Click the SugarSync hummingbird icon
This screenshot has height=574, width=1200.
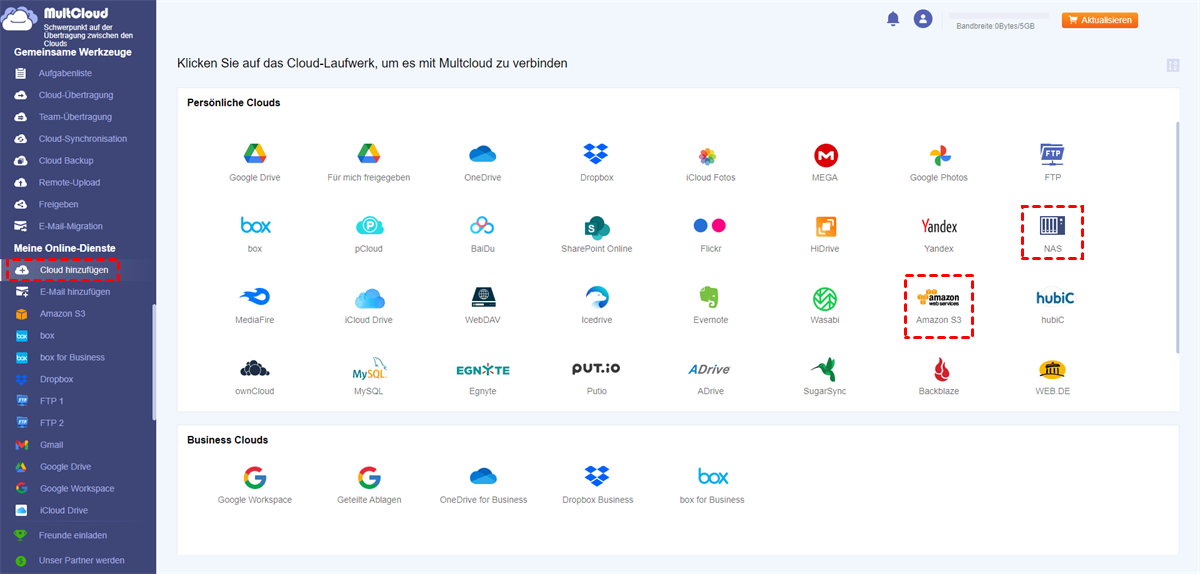[x=825, y=368]
